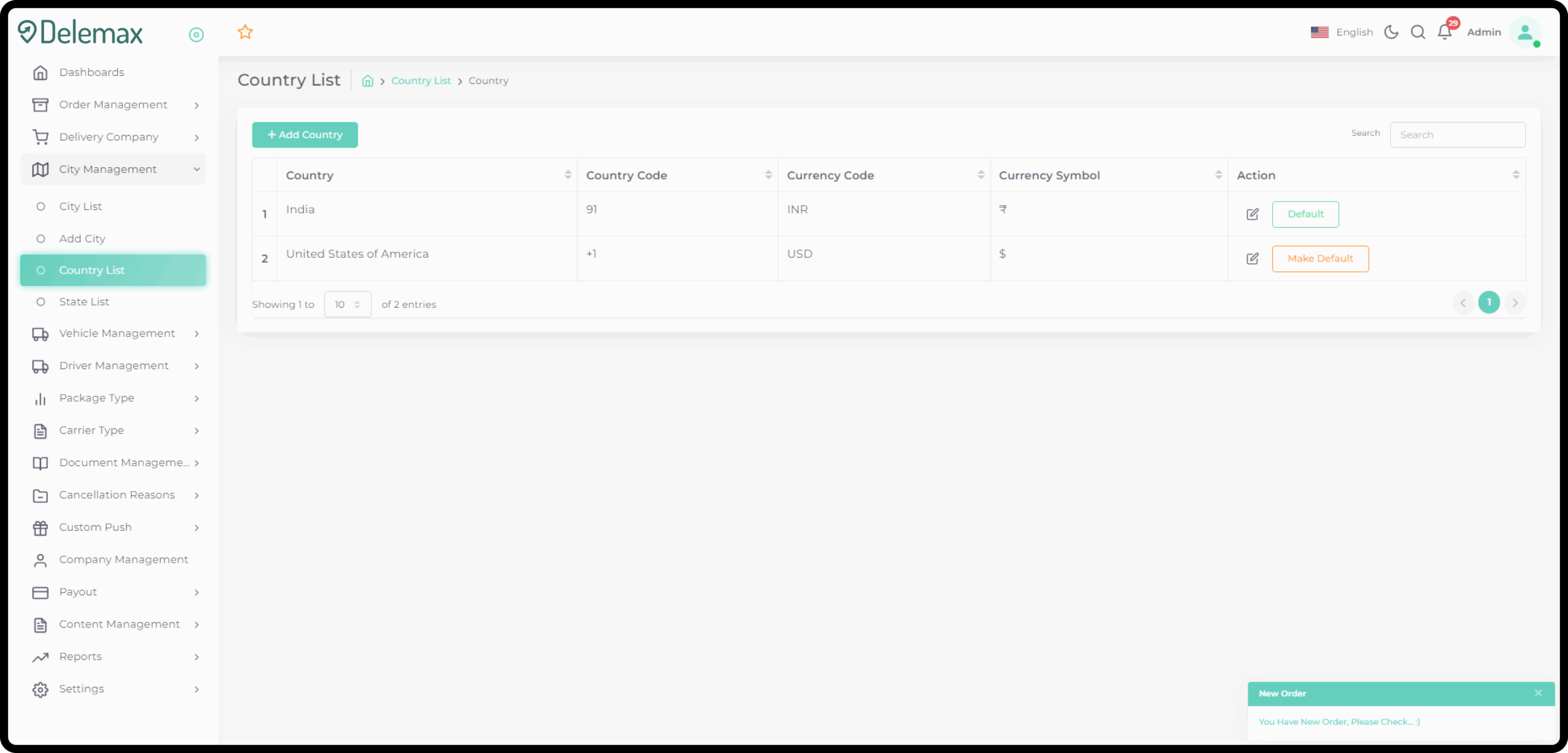This screenshot has height=753, width=1568.
Task: Switch to dark mode moon icon
Action: 1391,32
